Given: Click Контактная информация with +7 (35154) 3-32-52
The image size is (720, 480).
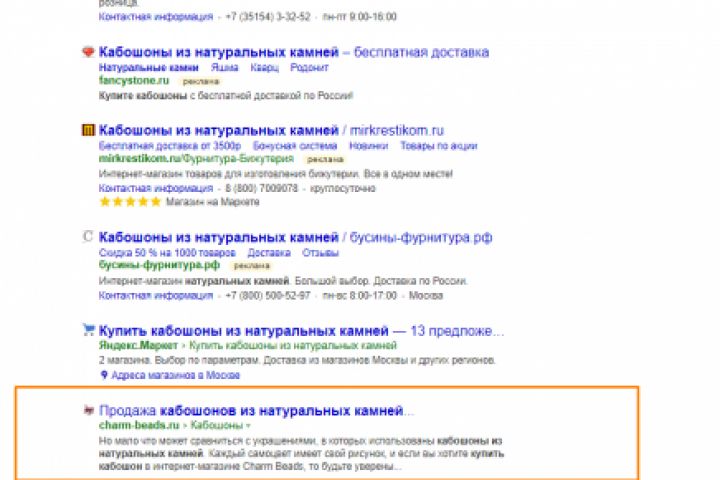Looking at the screenshot, I should [156, 17].
